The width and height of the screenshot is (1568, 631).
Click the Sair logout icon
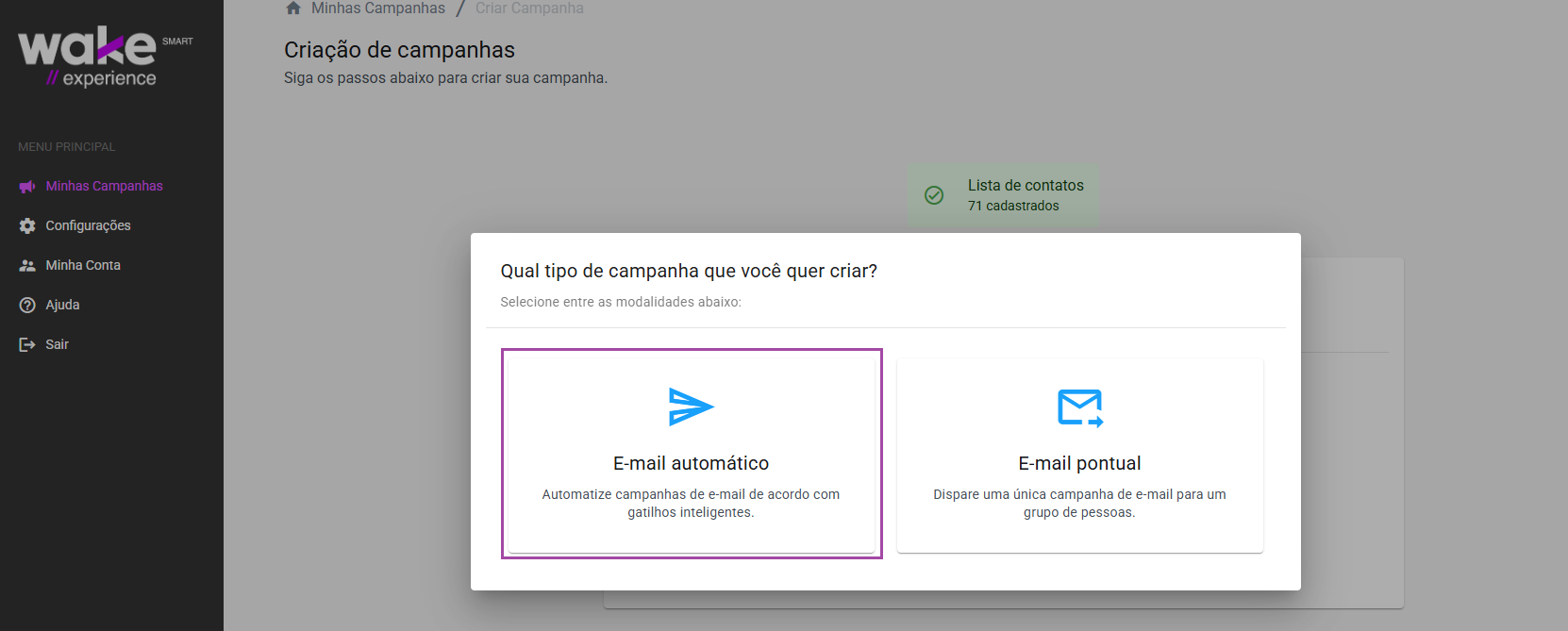(27, 345)
